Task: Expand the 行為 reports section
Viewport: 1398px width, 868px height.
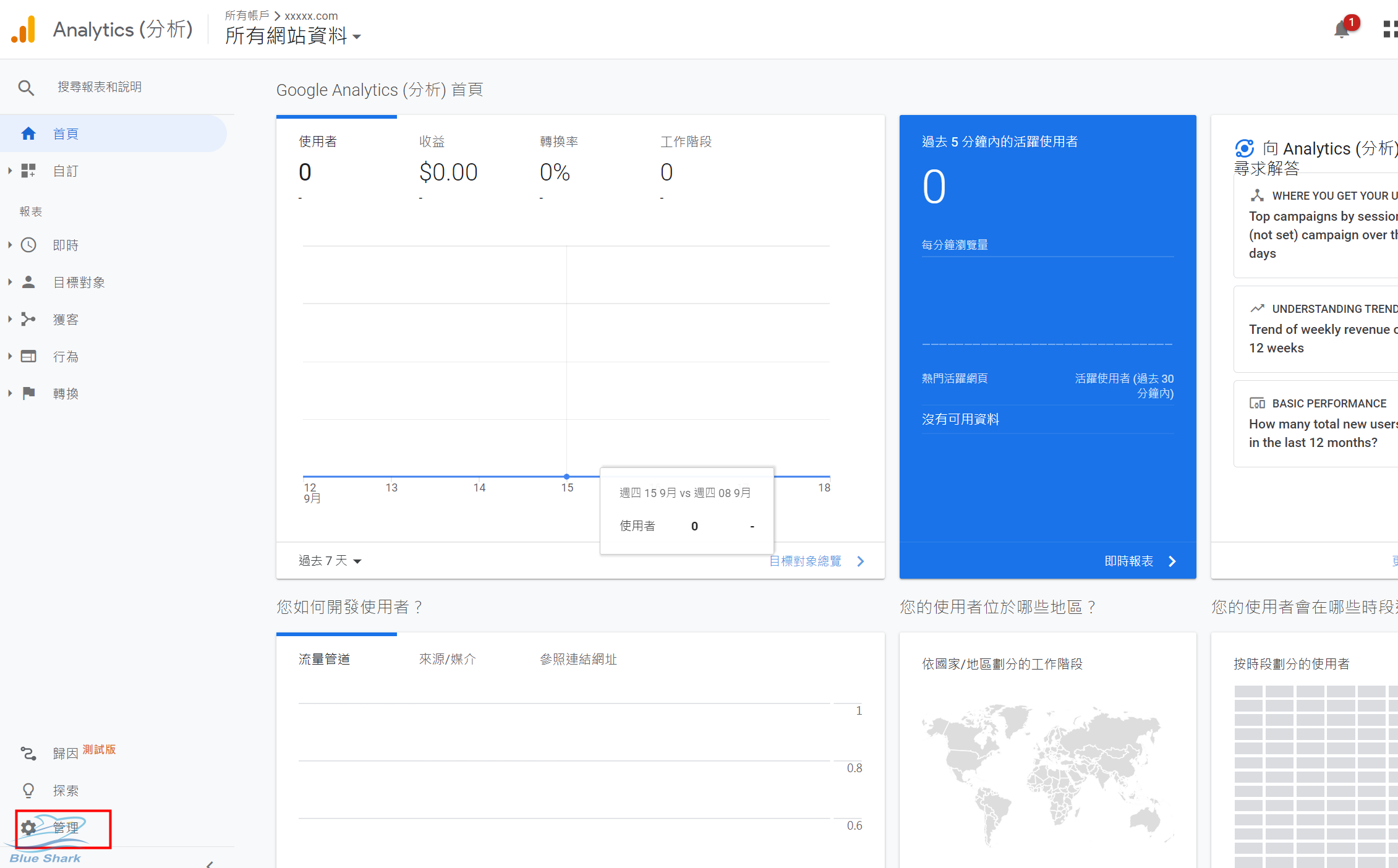Action: point(10,356)
